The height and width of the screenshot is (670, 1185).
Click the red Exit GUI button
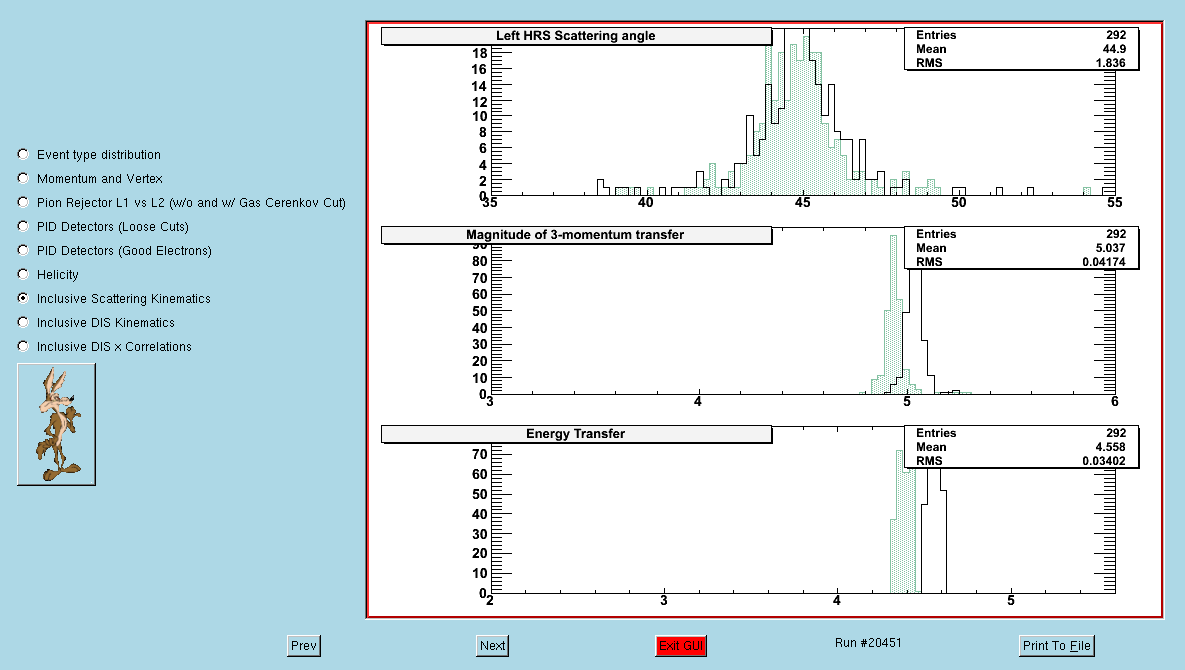tap(681, 646)
